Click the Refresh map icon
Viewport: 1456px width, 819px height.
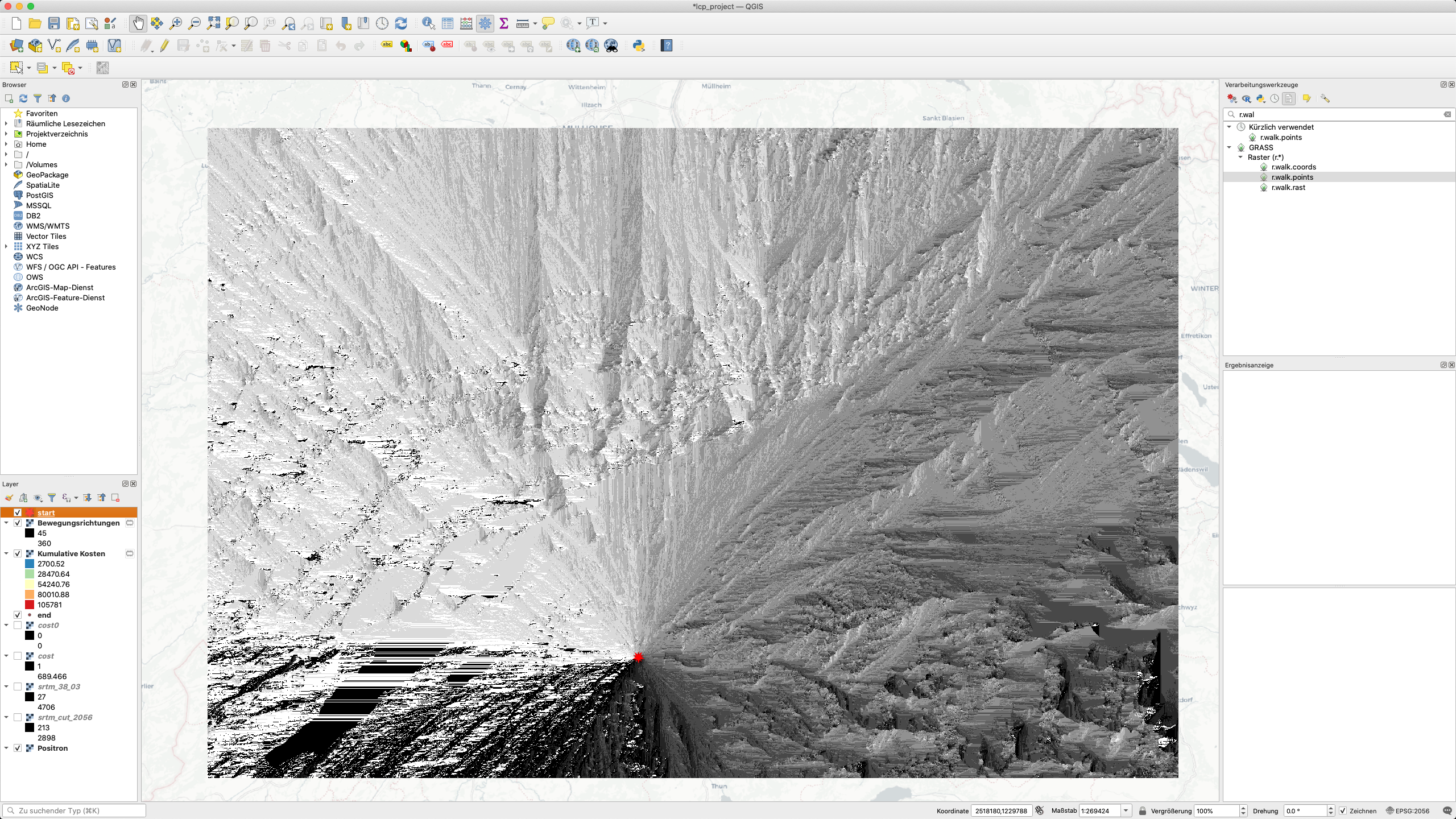click(401, 23)
